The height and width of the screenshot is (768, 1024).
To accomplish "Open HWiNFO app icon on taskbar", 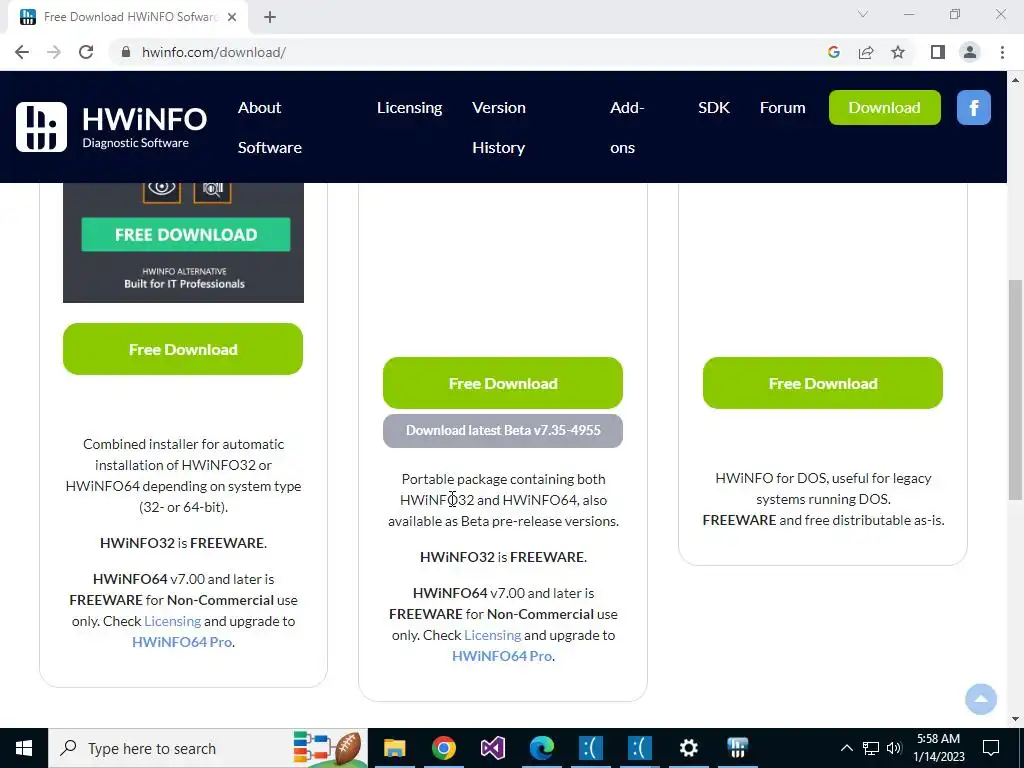I will [737, 748].
